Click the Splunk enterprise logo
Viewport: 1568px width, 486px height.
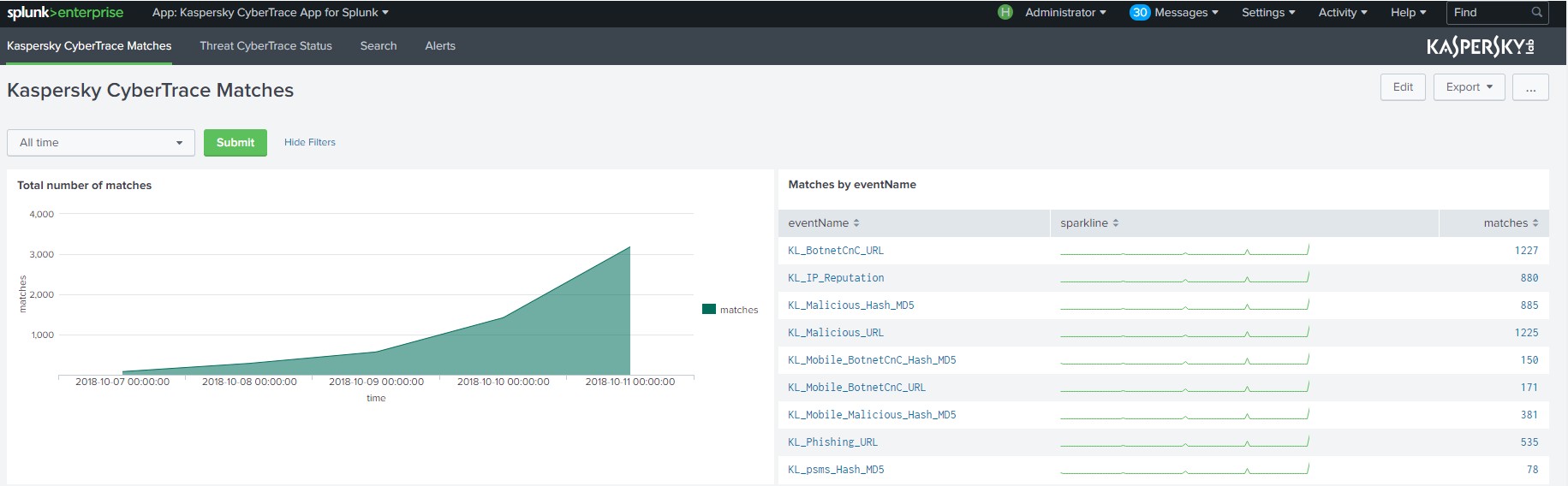65,13
